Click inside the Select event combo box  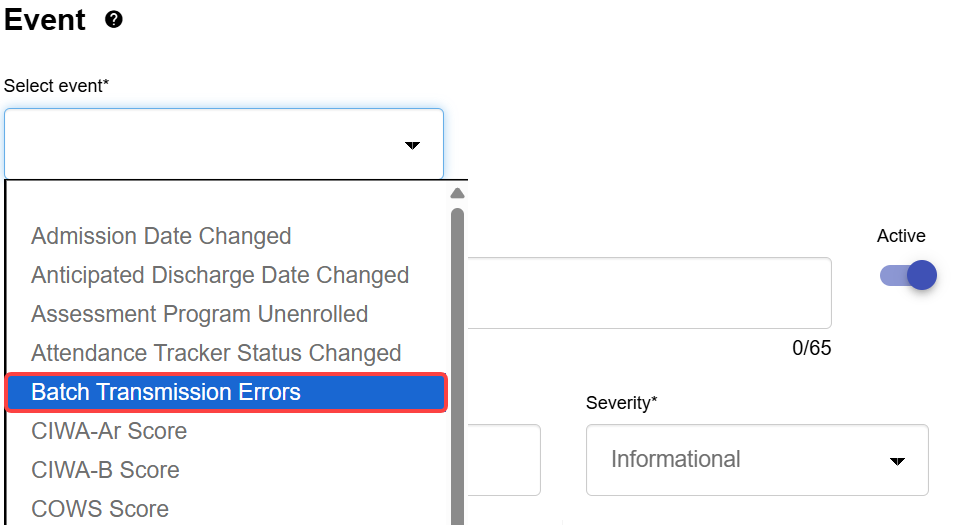(x=200, y=144)
